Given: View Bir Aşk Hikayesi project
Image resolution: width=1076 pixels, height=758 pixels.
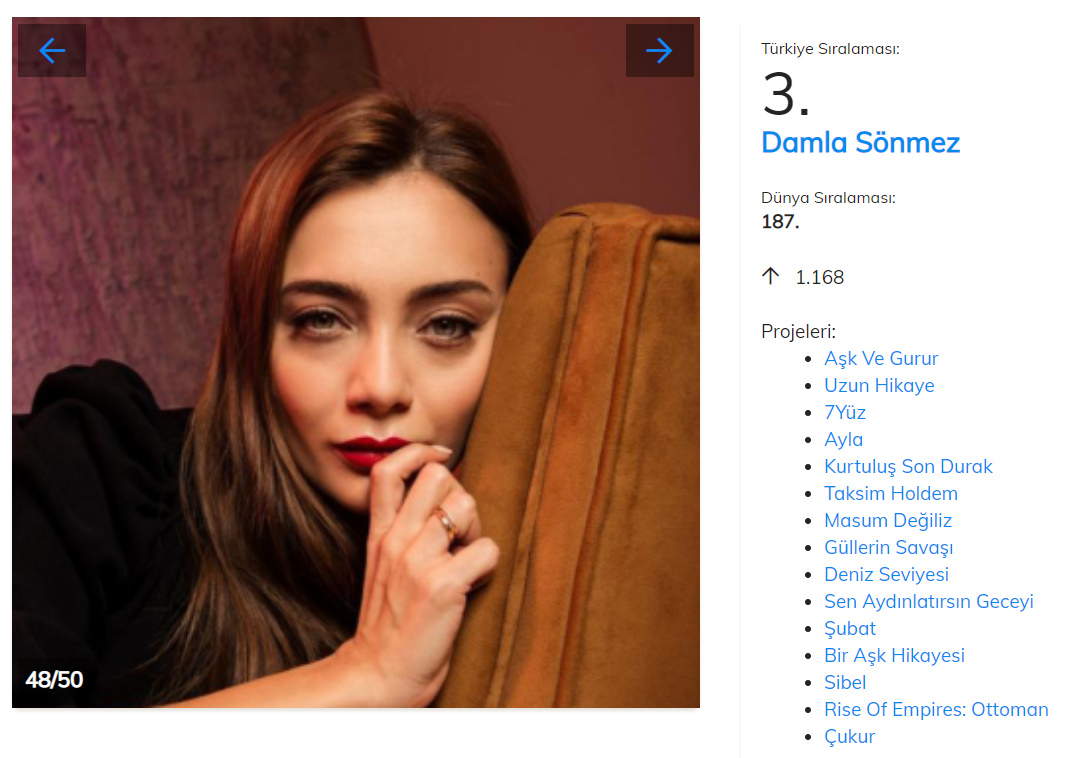Looking at the screenshot, I should pos(894,655).
